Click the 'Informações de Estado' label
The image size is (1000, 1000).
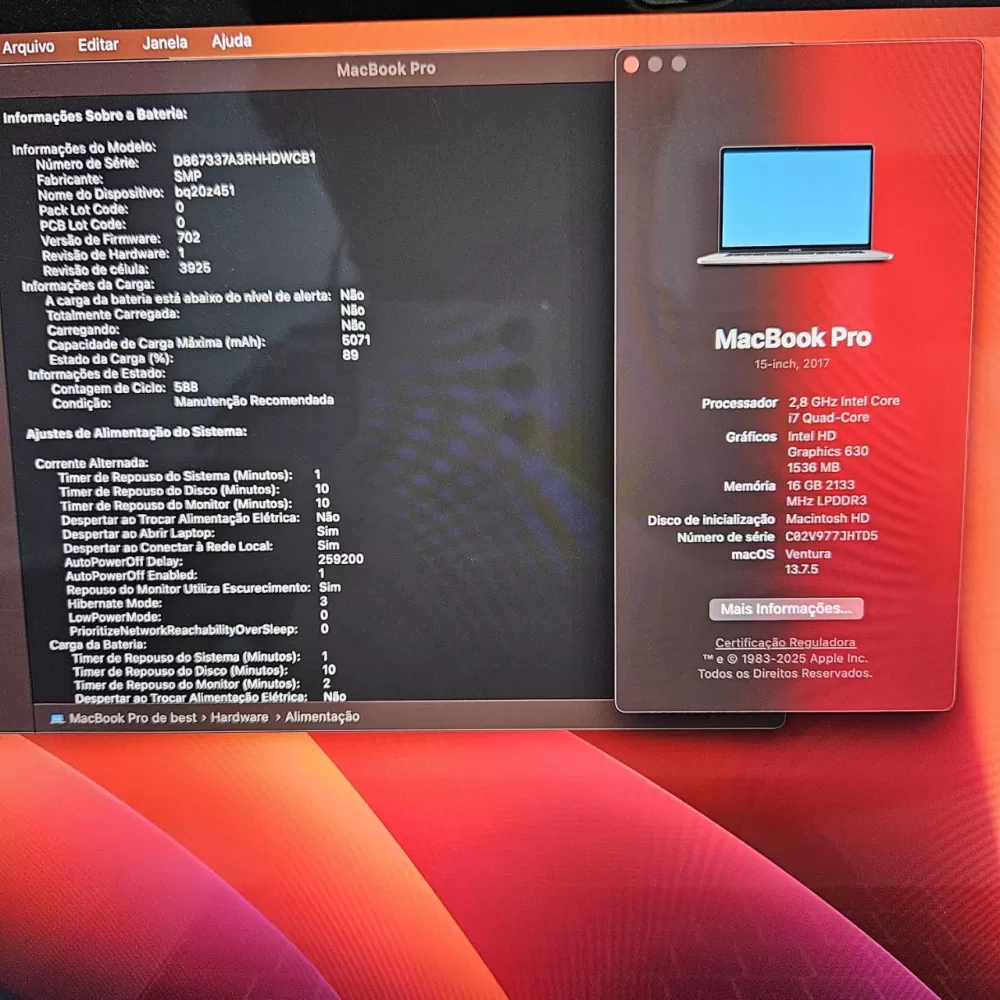(96, 374)
